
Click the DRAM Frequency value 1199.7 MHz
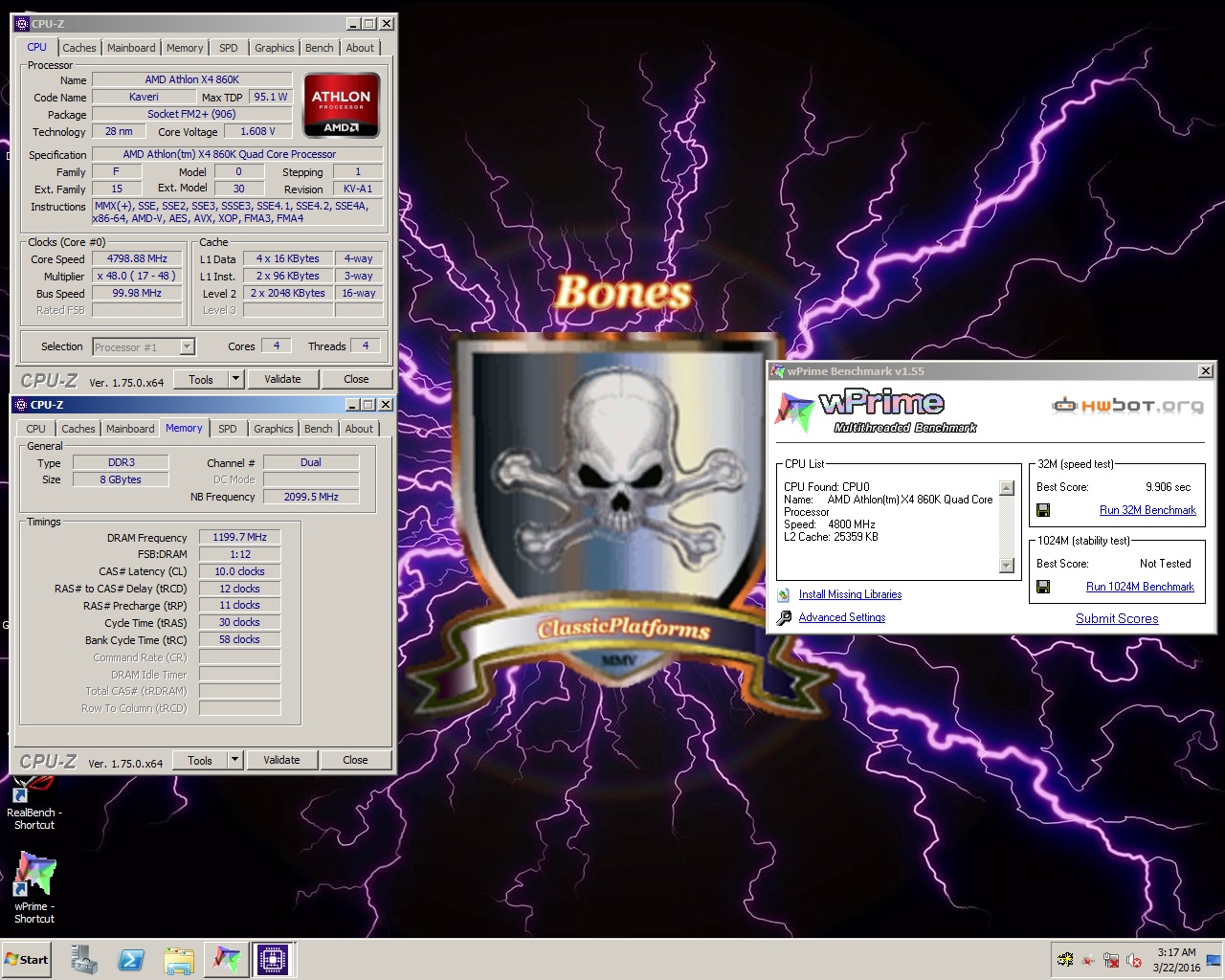[239, 537]
